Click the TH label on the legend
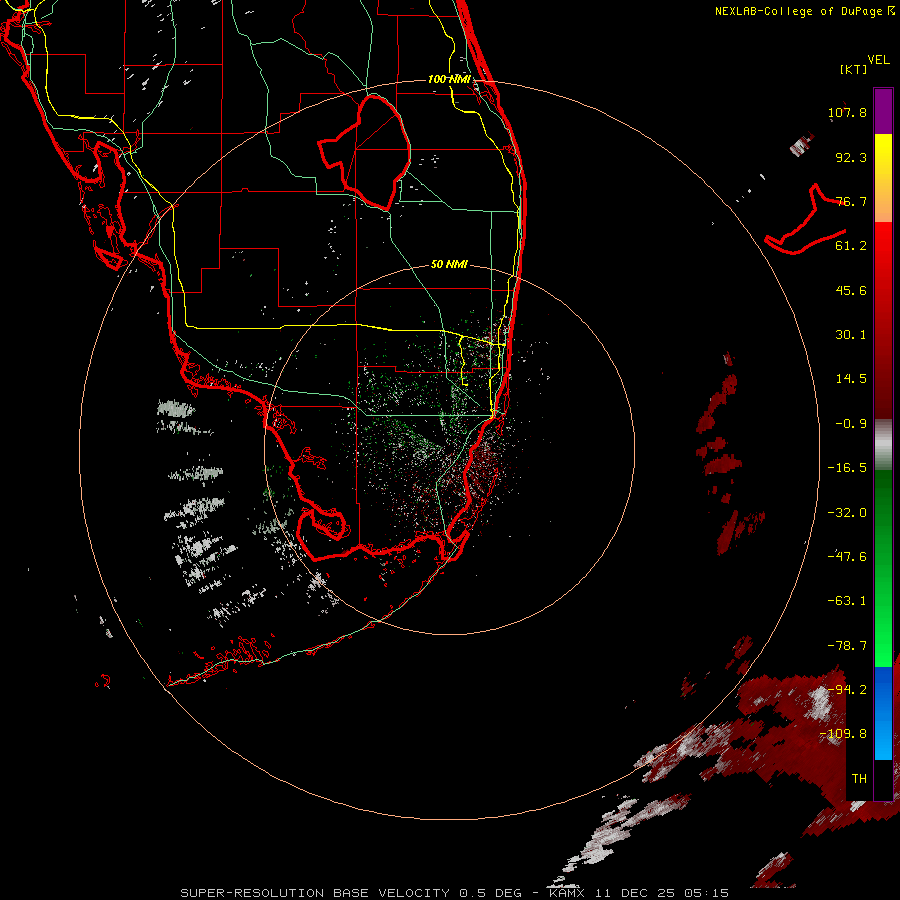This screenshot has width=900, height=900. click(x=859, y=779)
